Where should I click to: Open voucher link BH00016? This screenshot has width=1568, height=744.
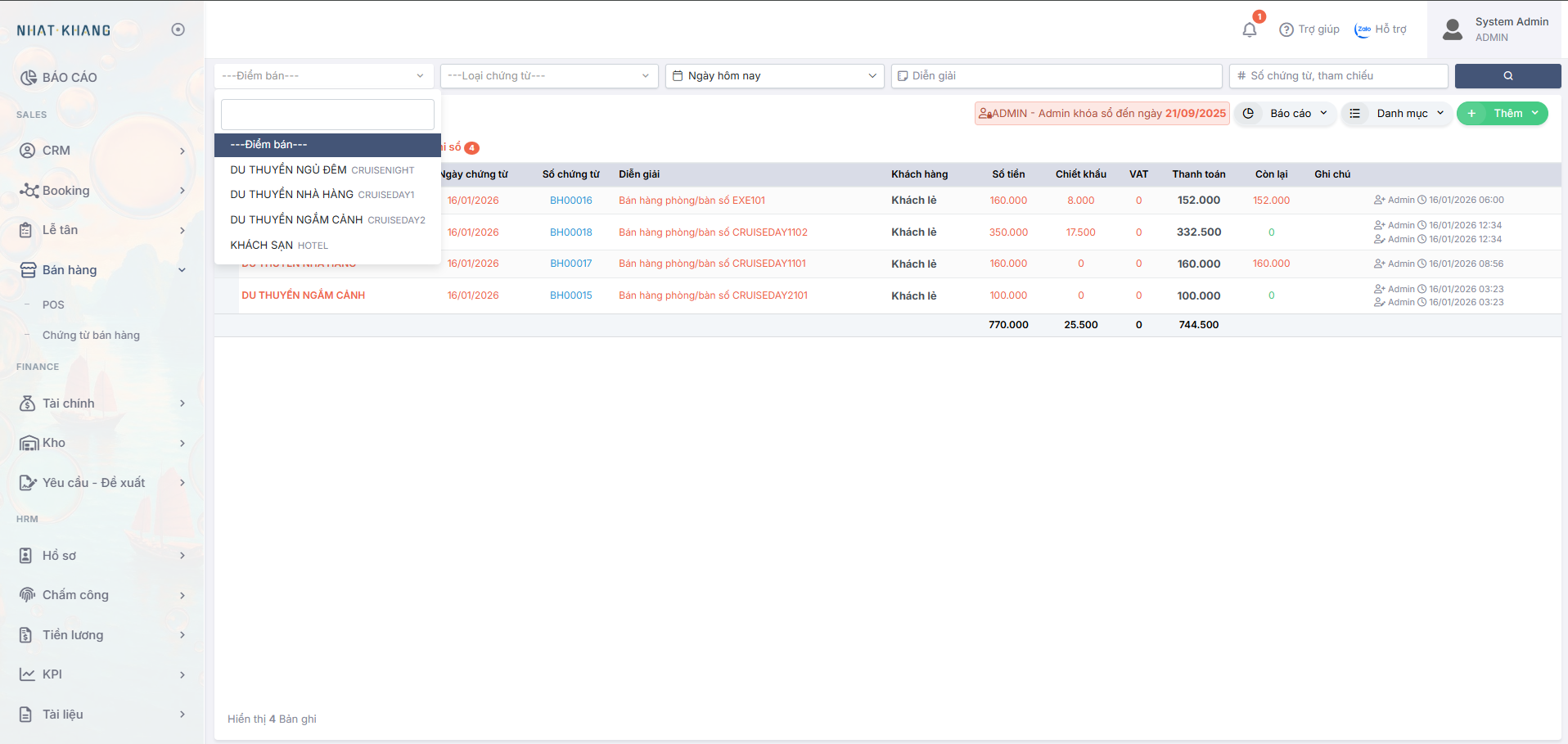coord(570,201)
